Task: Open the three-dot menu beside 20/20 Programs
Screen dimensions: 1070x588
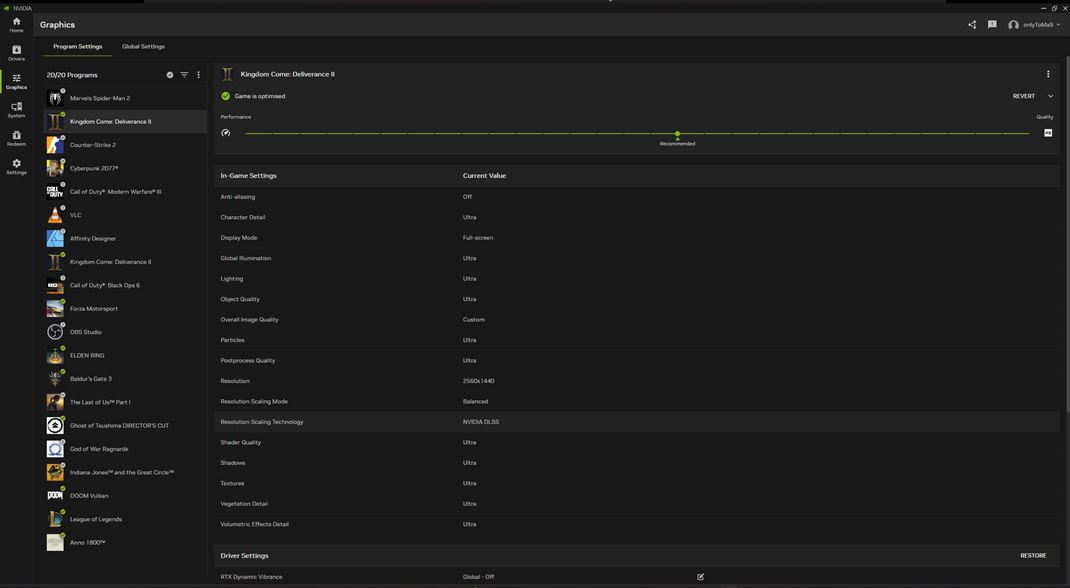Action: (x=199, y=75)
